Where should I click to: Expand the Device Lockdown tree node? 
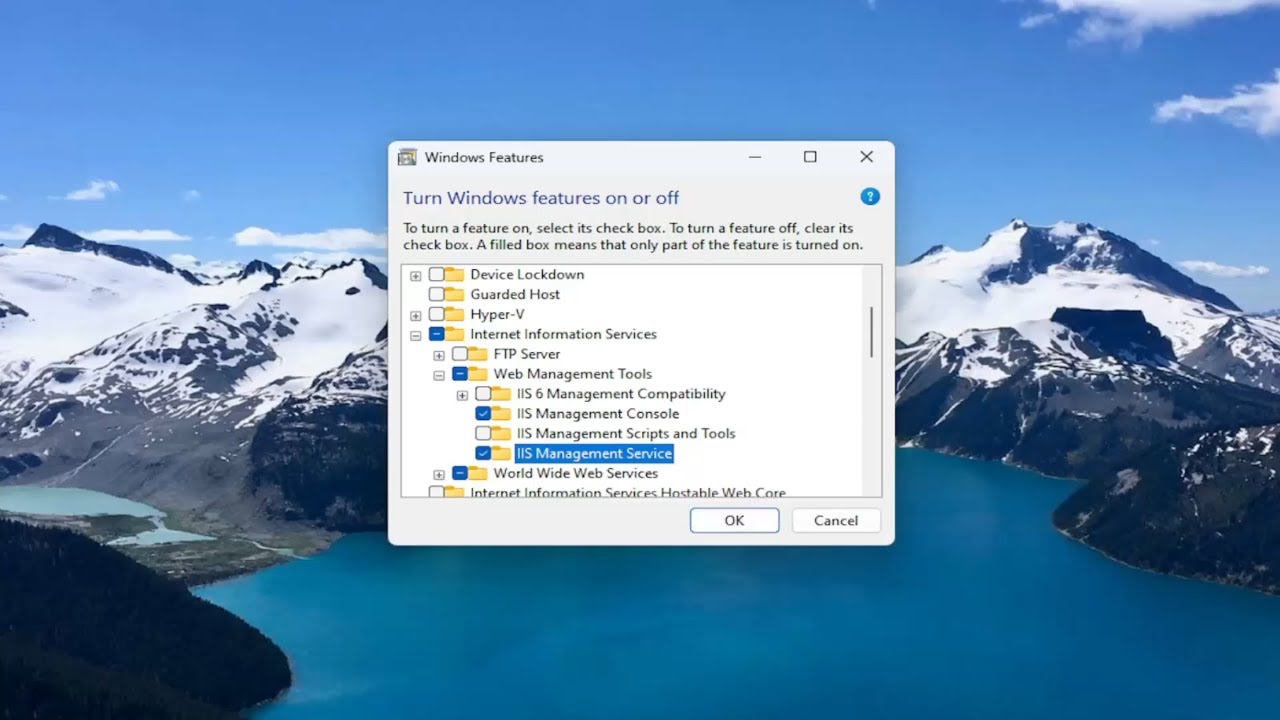(416, 276)
